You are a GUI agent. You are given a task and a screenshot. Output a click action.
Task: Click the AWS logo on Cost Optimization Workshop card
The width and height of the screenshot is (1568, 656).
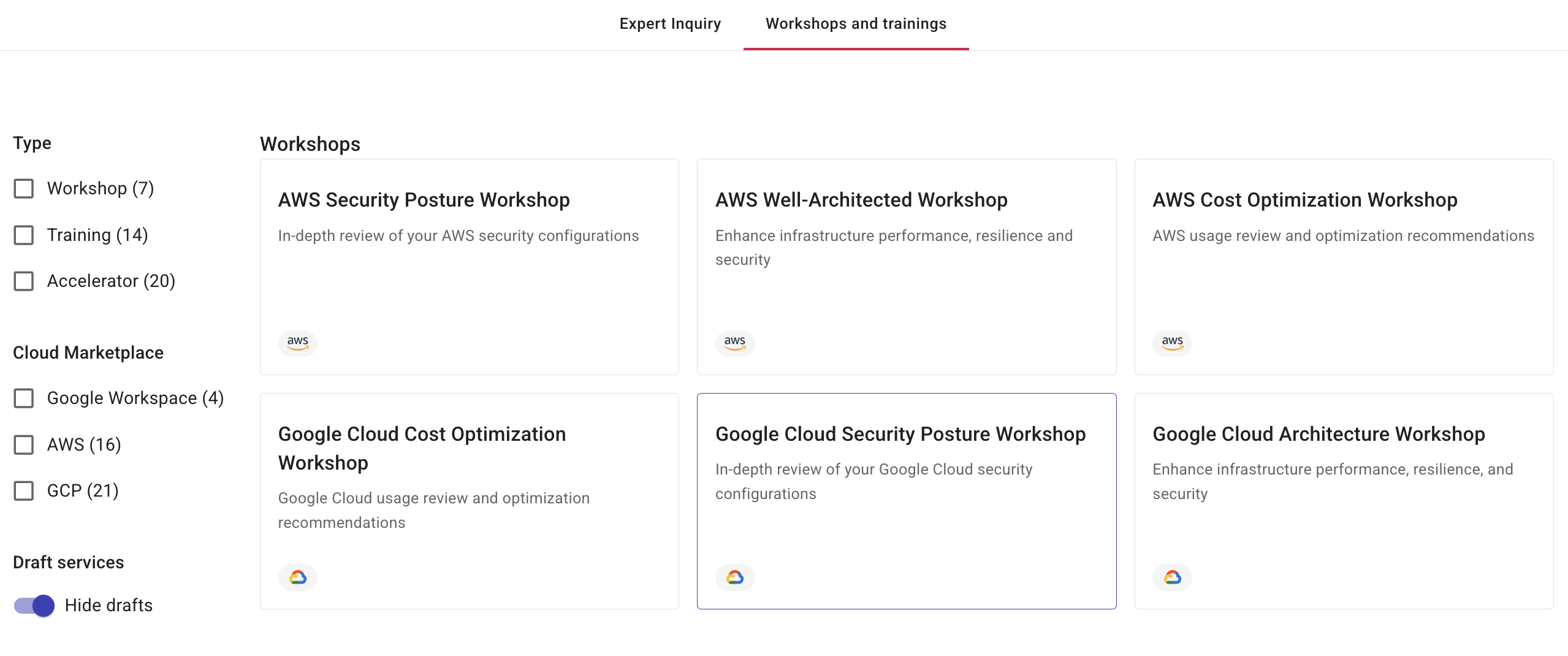point(1172,343)
